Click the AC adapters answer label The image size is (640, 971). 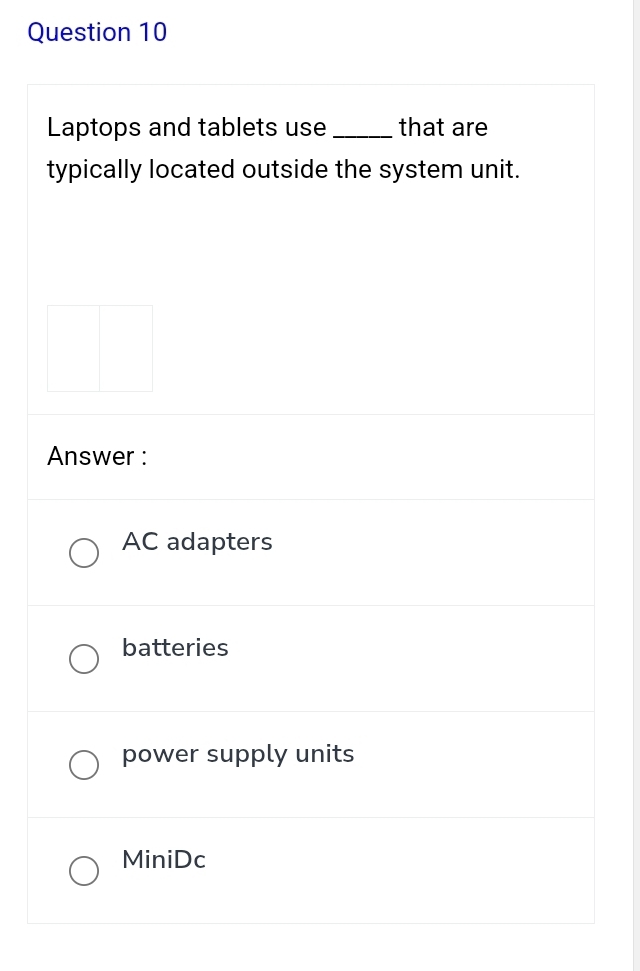tap(196, 541)
